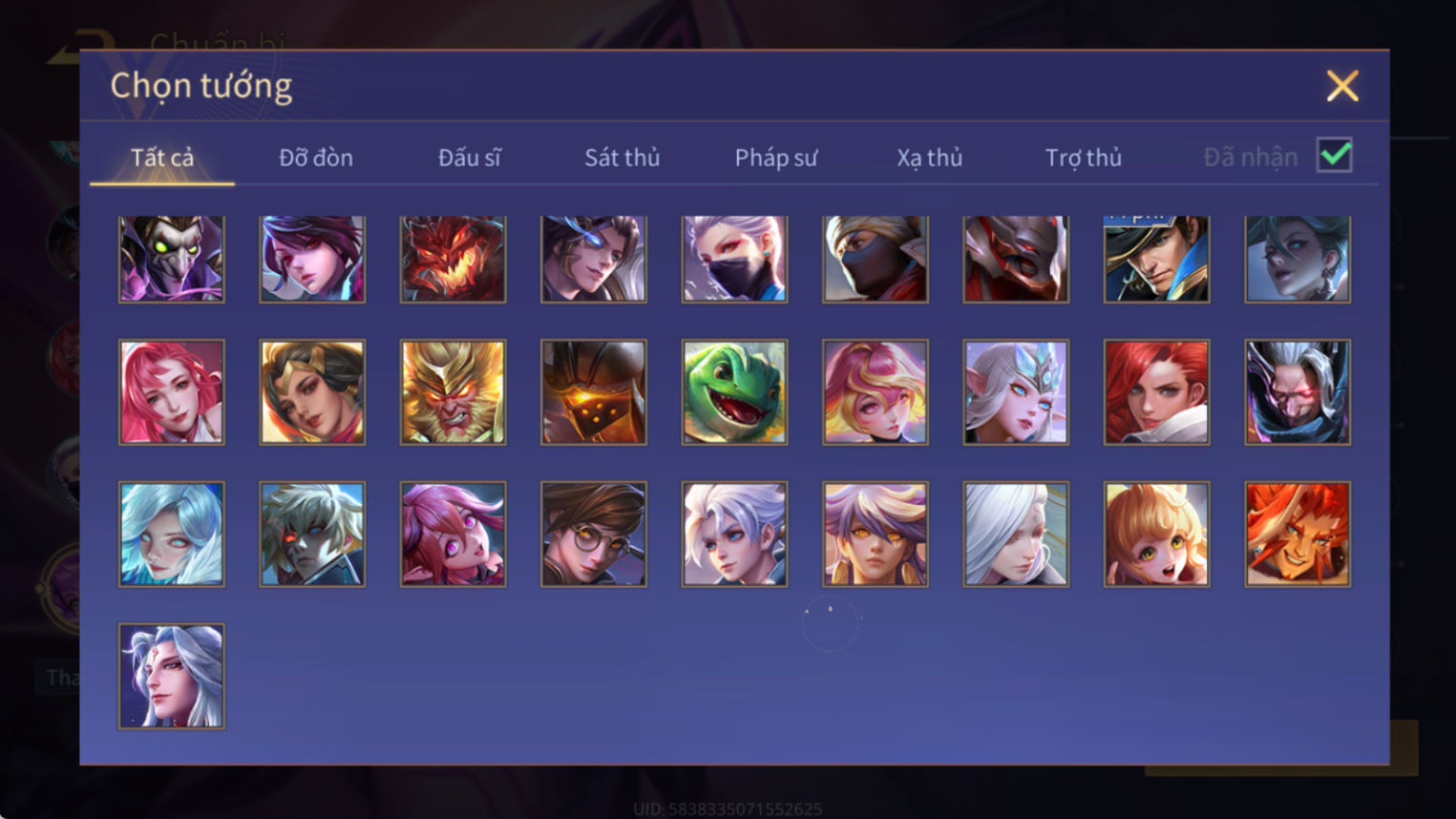Viewport: 1456px width, 819px height.
Task: Switch to the Đỡ đòn tab
Action: click(x=316, y=157)
